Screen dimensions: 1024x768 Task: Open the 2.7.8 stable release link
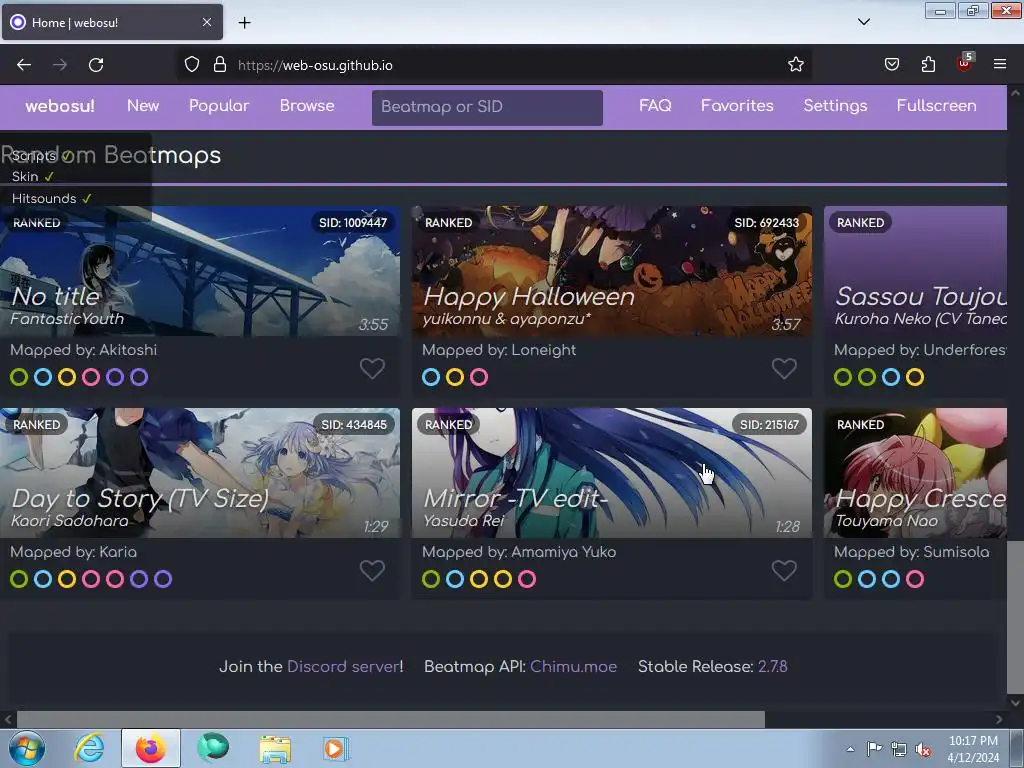click(x=772, y=667)
